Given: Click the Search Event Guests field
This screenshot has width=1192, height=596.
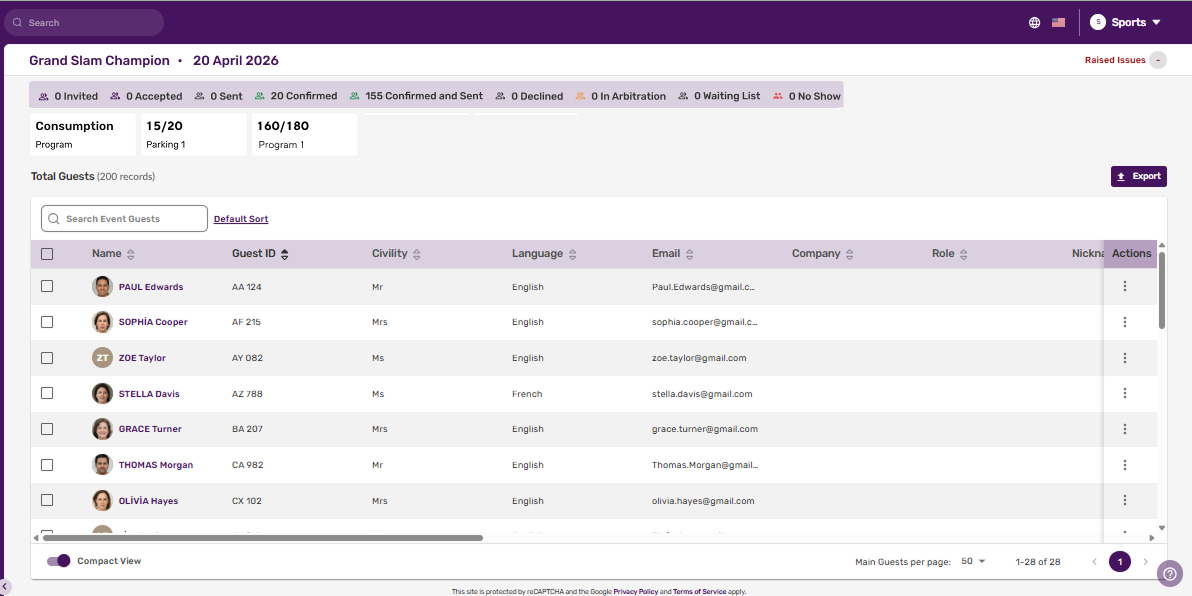Looking at the screenshot, I should [125, 219].
